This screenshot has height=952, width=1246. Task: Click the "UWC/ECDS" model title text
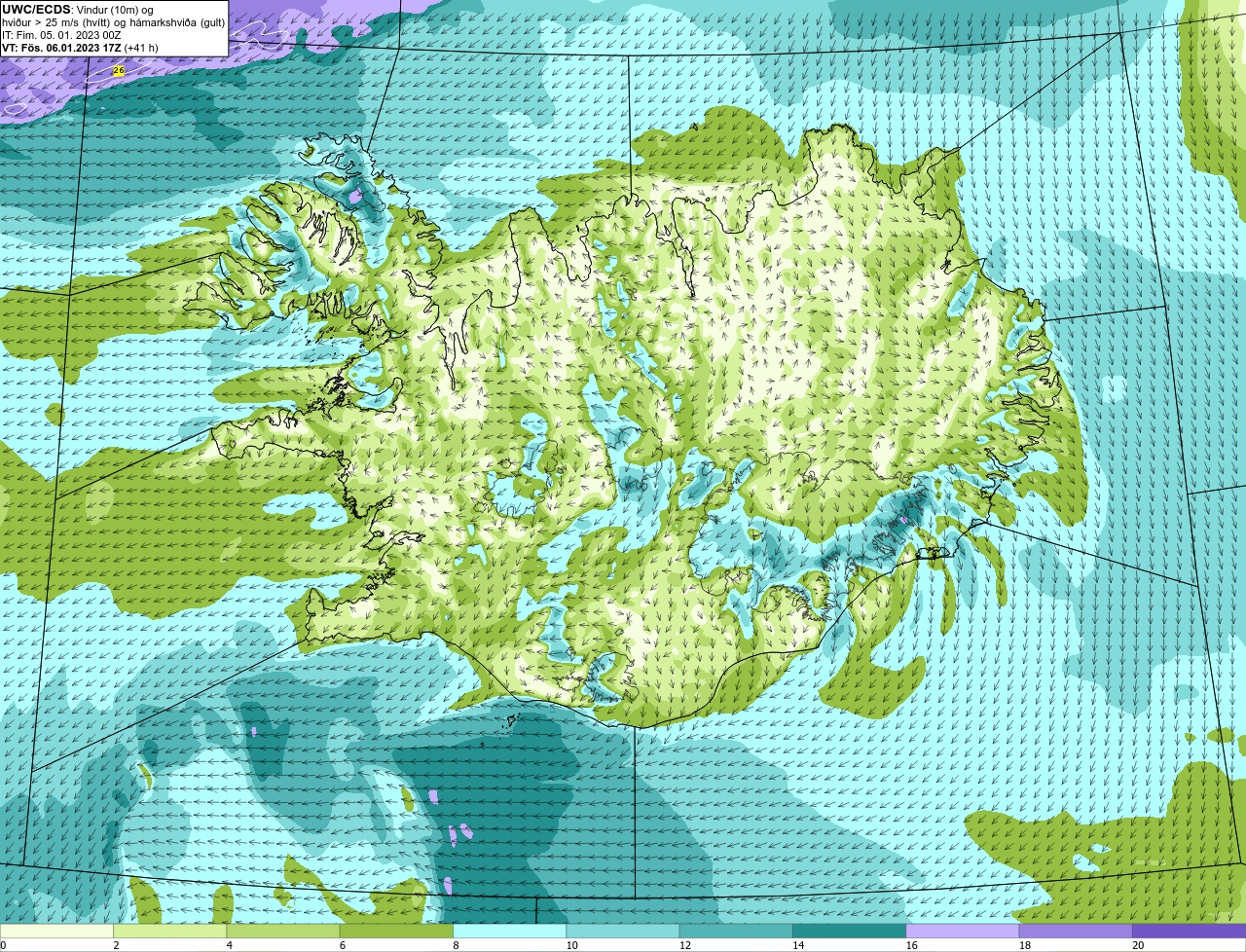36,10
